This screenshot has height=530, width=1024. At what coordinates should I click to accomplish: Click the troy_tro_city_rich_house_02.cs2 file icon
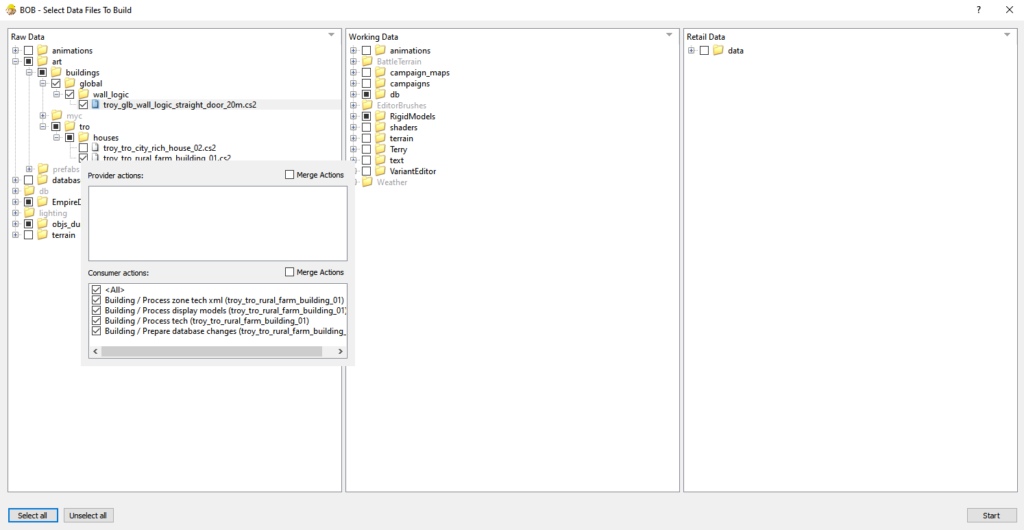(x=96, y=148)
